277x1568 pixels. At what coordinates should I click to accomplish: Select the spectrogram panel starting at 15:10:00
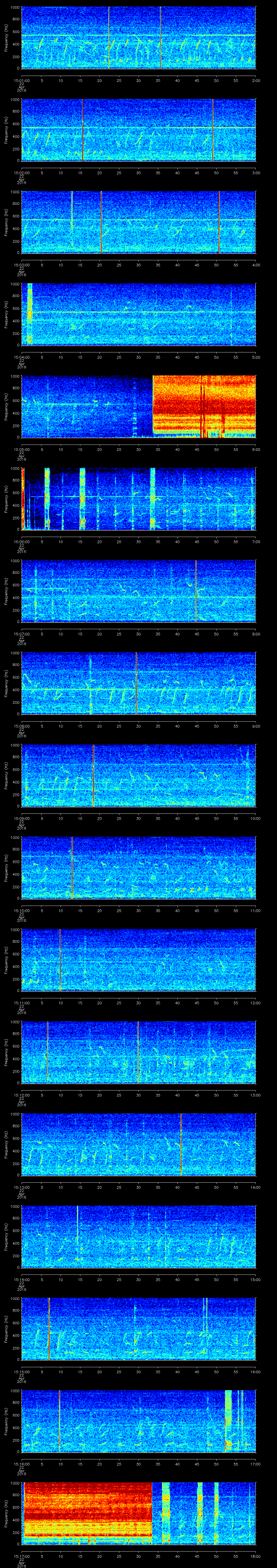(139, 868)
